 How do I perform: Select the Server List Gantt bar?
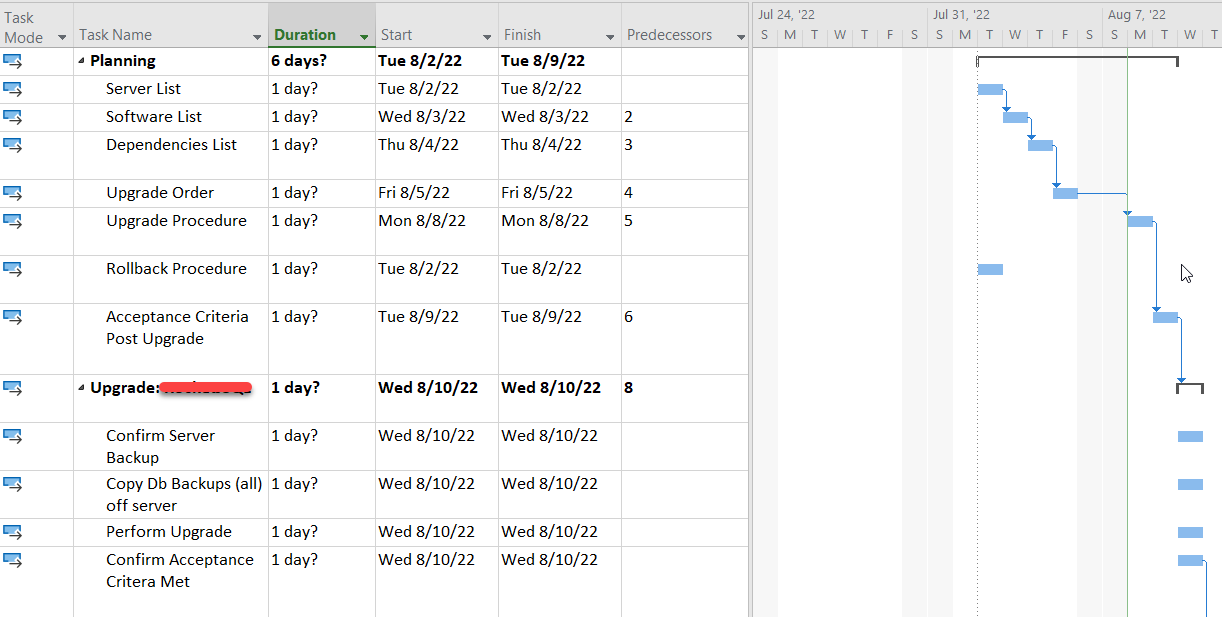coord(990,90)
